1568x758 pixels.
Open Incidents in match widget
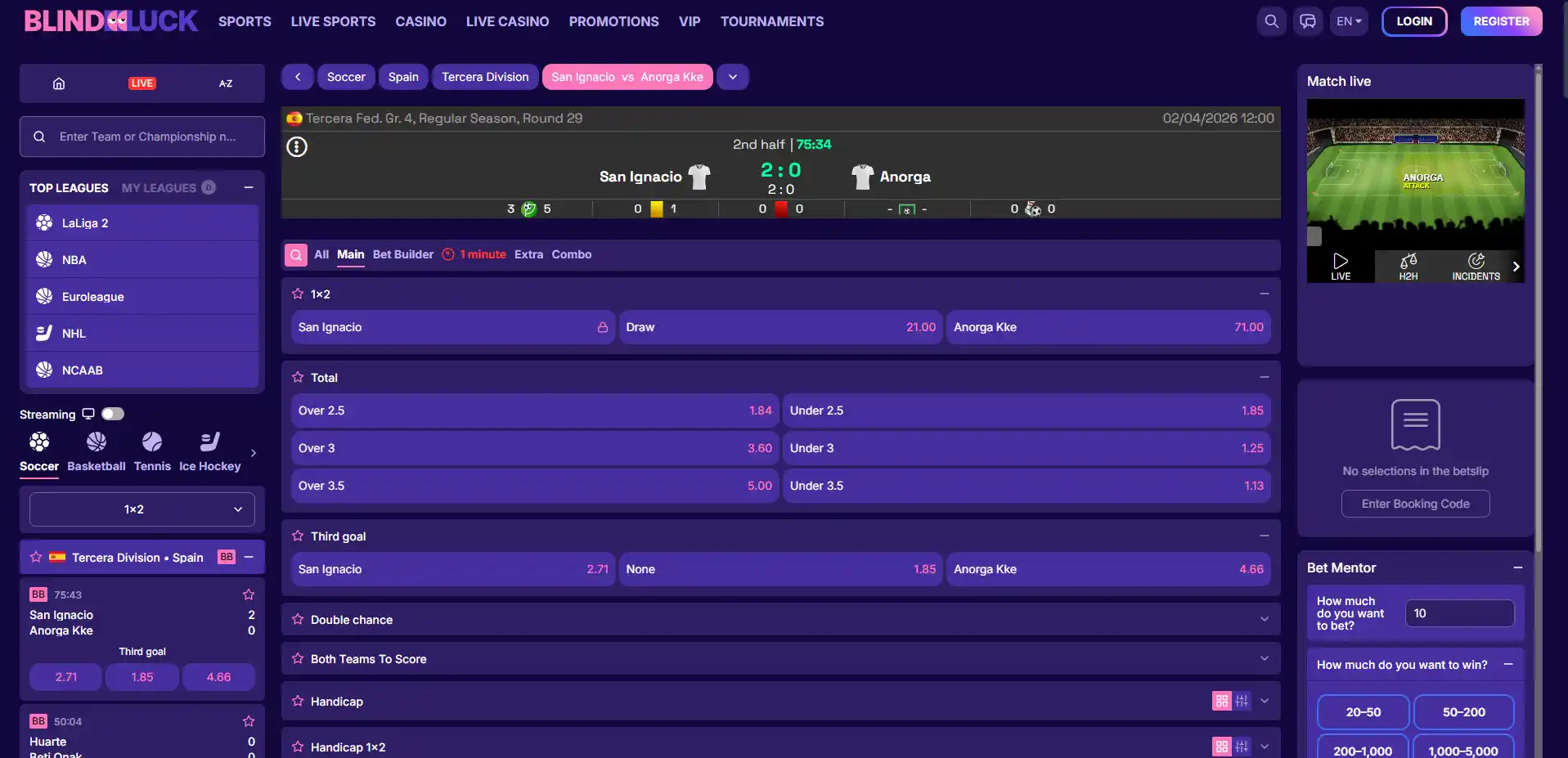1476,267
